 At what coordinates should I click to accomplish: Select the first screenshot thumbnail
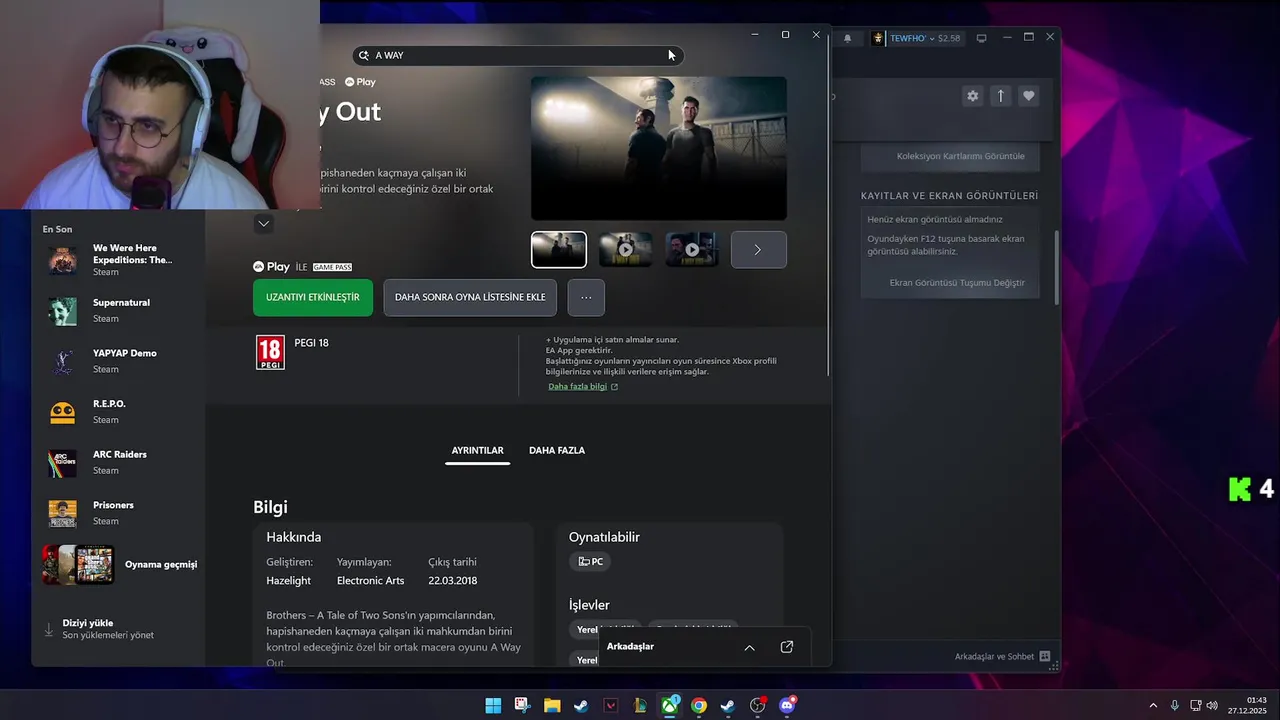[x=559, y=250]
